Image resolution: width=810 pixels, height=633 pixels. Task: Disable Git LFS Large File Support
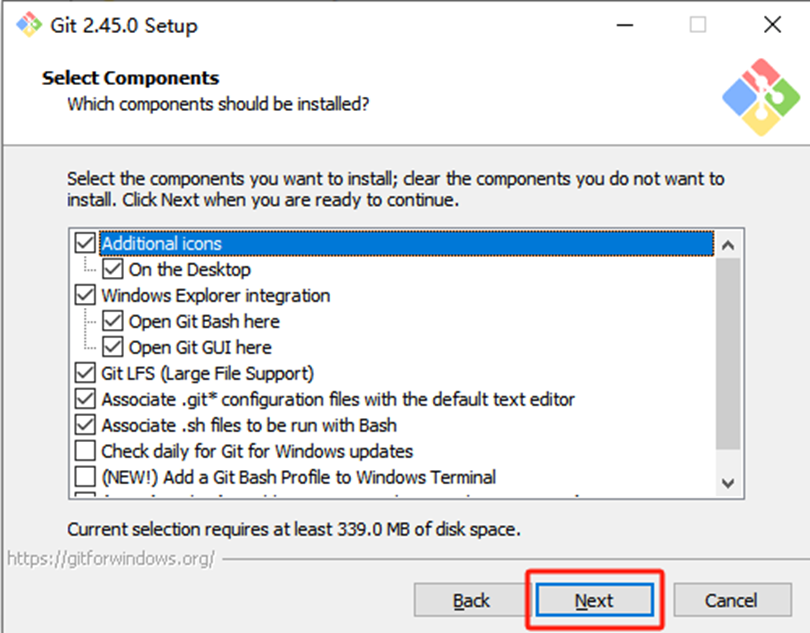85,373
